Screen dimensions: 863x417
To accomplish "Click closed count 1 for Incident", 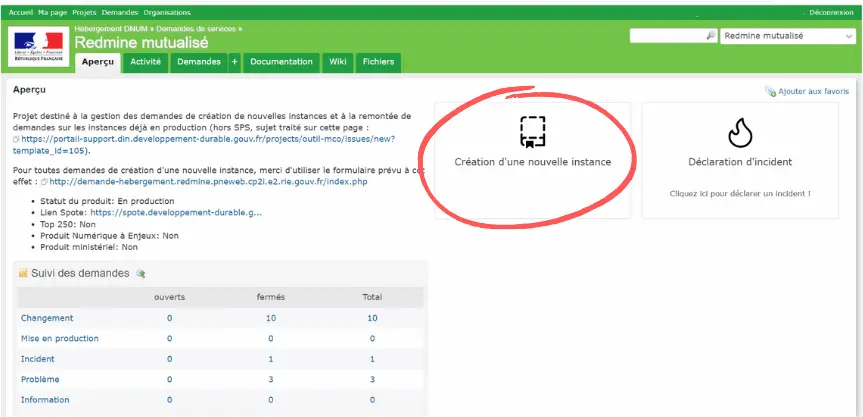I will [271, 359].
